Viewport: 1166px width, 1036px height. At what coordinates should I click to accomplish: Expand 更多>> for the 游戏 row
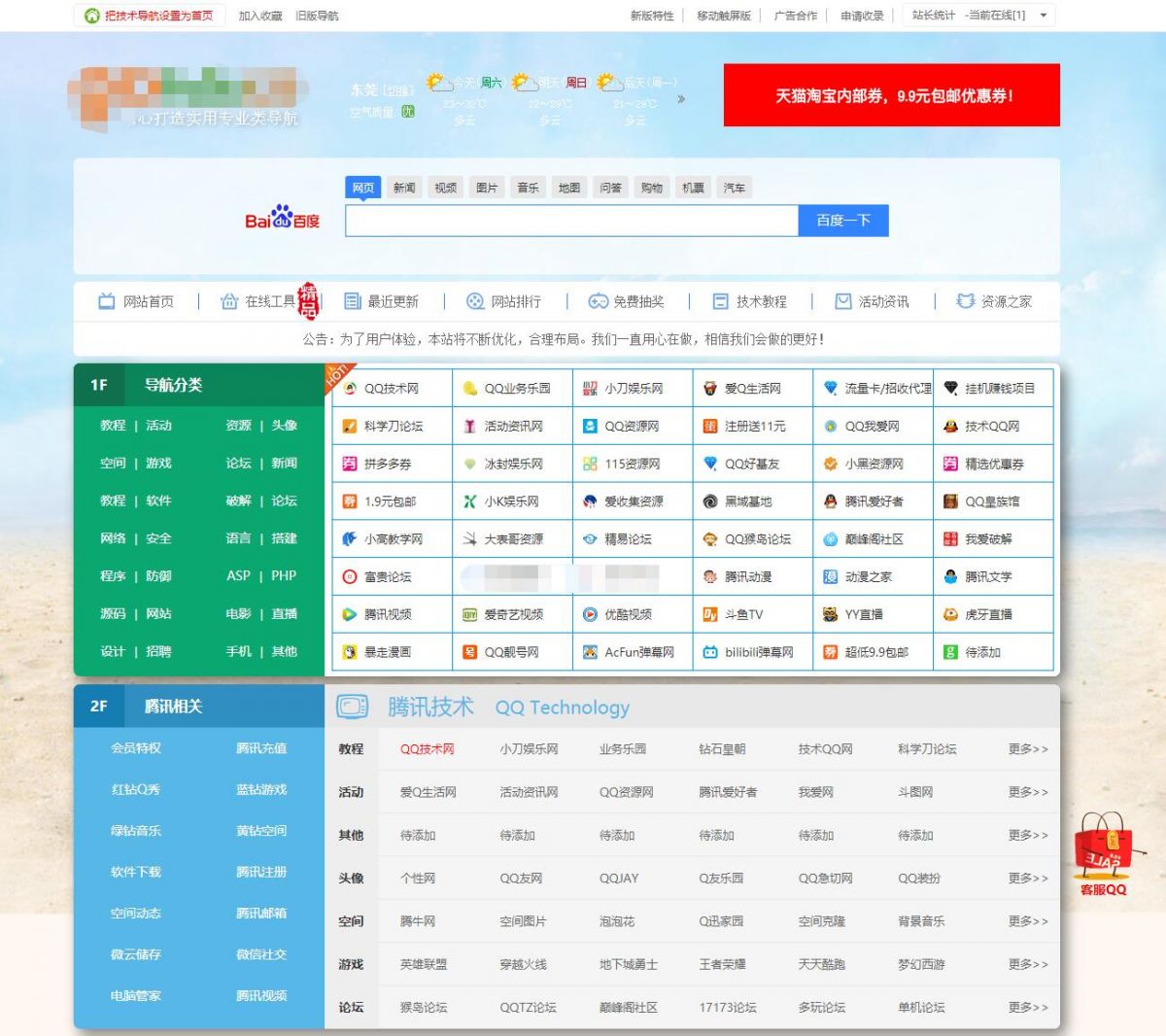coord(1025,964)
